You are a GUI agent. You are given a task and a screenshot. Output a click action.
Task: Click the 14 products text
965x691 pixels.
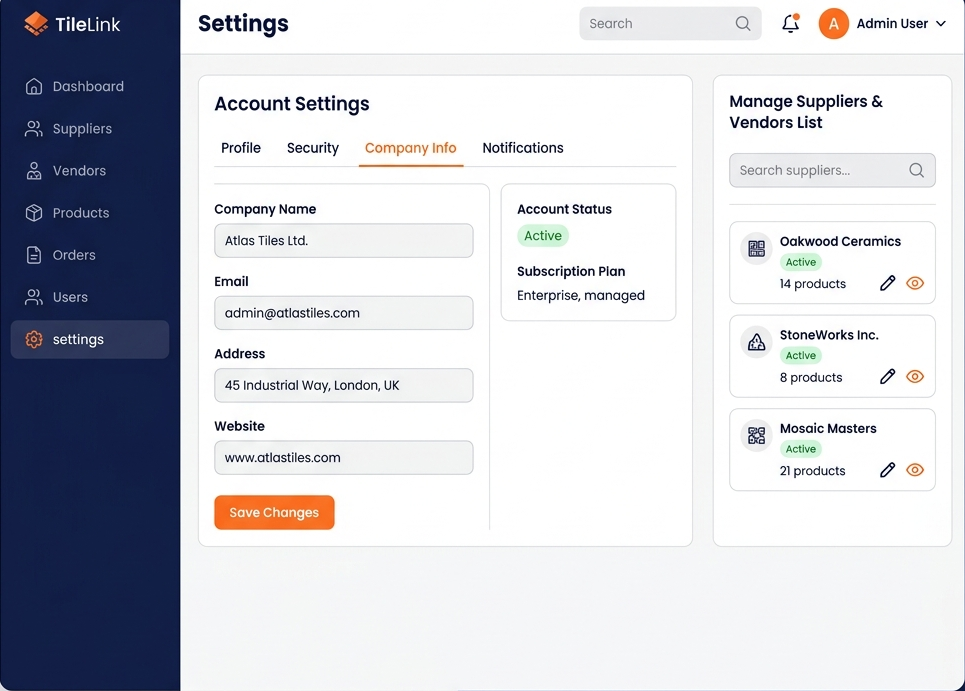pyautogui.click(x=812, y=284)
